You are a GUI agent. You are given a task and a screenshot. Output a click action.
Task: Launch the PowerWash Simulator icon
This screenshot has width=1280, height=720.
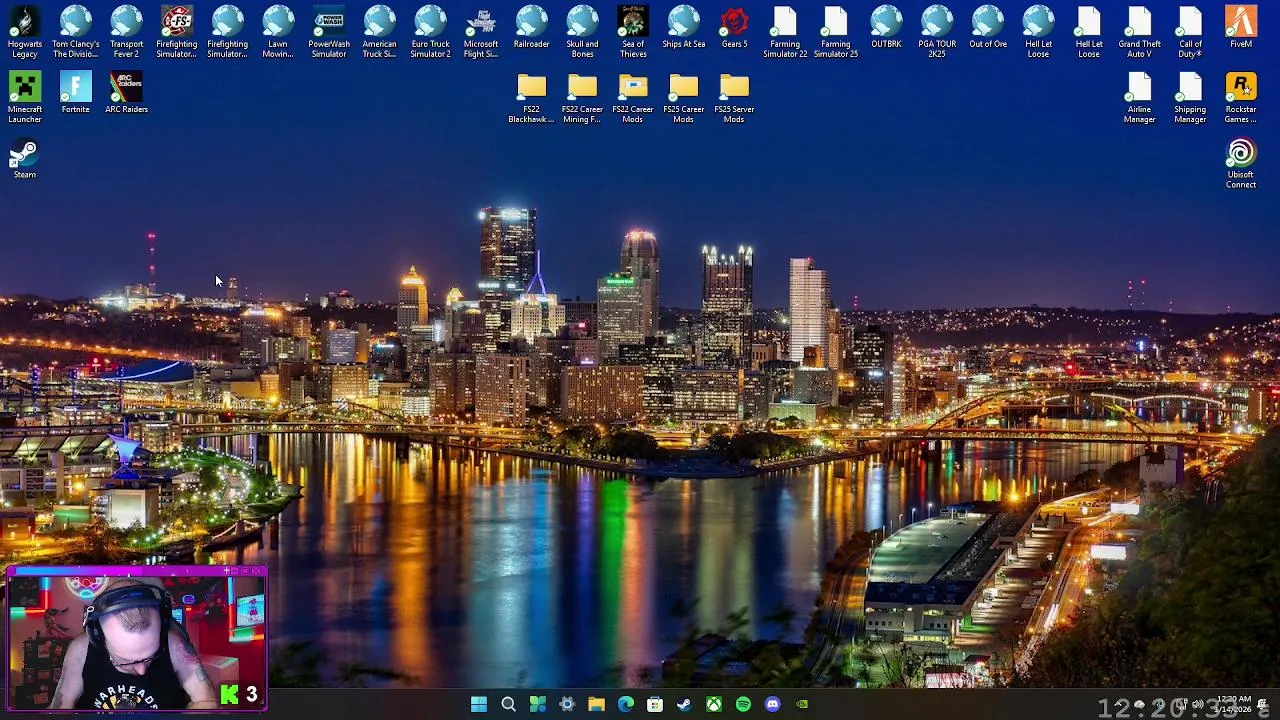click(x=329, y=32)
